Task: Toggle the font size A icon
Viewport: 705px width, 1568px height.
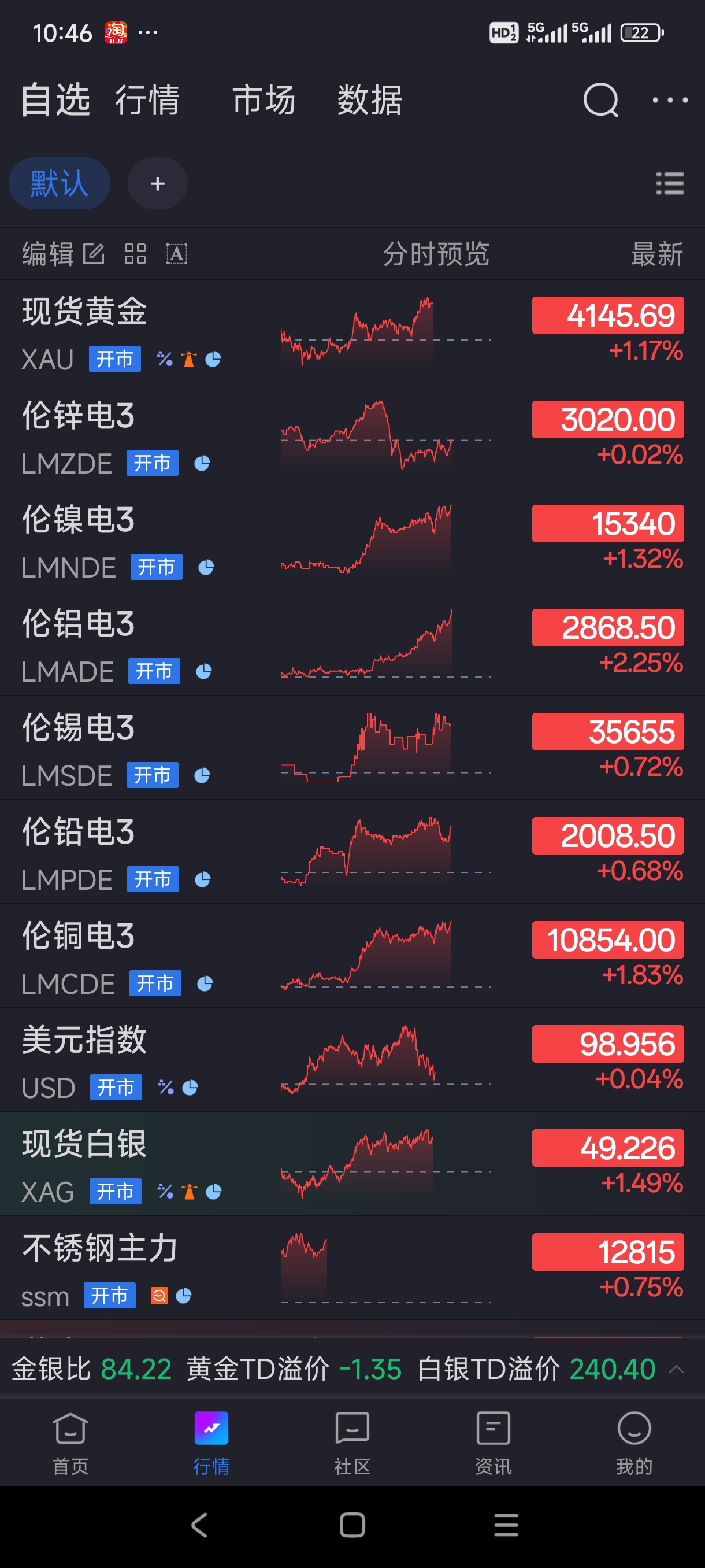Action: tap(176, 254)
